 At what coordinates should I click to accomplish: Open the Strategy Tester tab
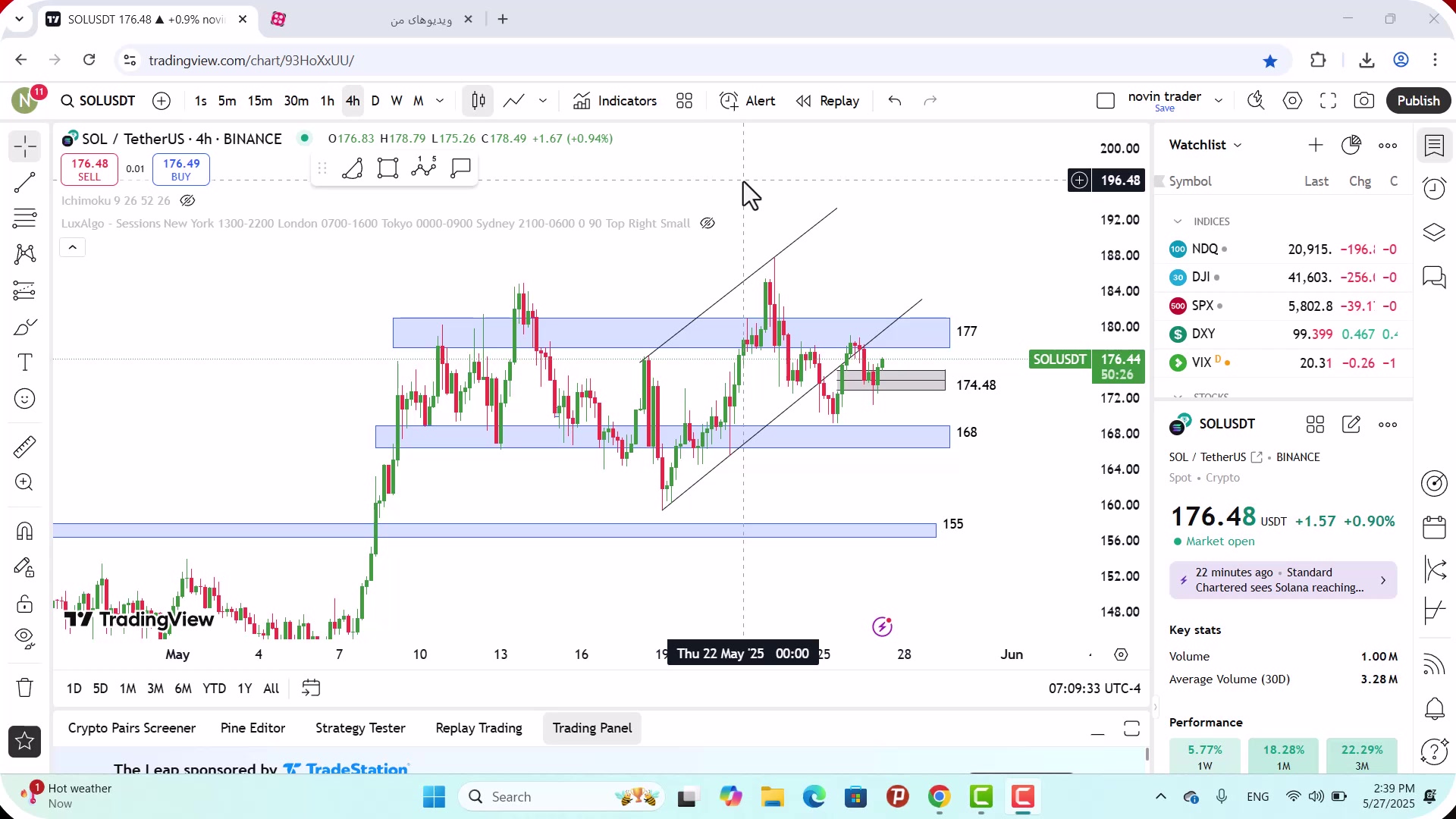(360, 728)
